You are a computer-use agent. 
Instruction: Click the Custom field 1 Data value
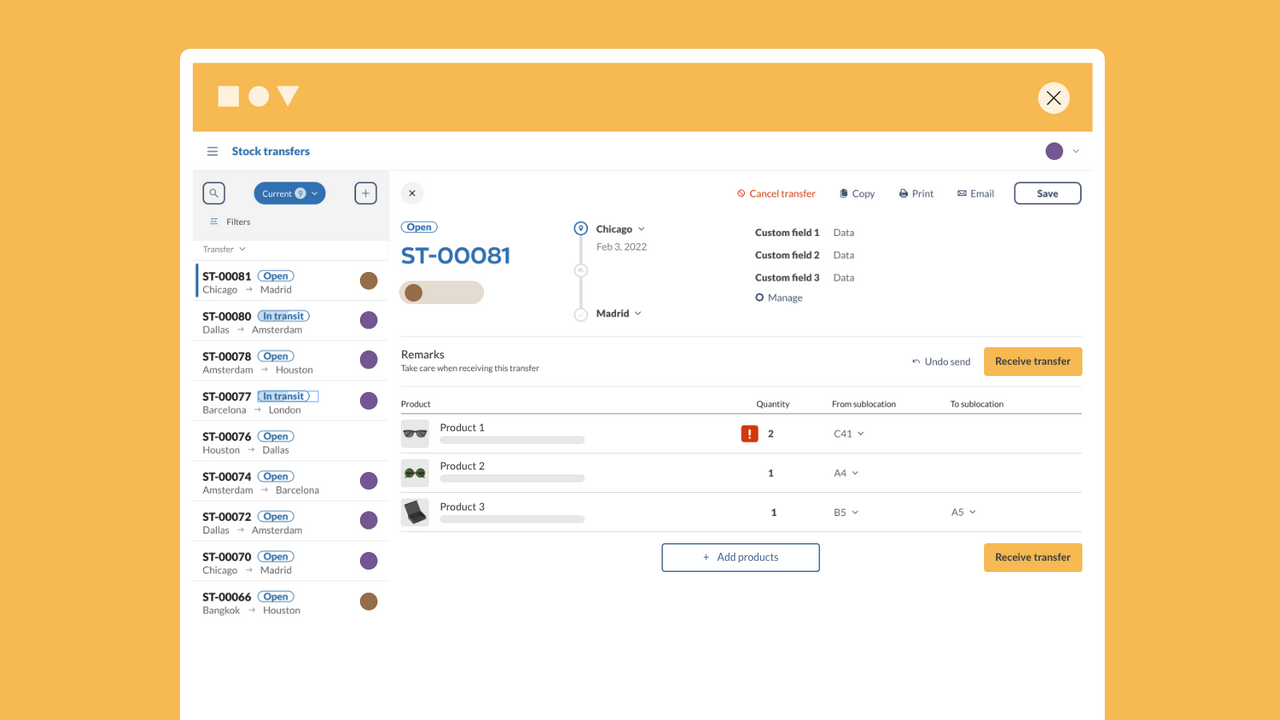844,233
